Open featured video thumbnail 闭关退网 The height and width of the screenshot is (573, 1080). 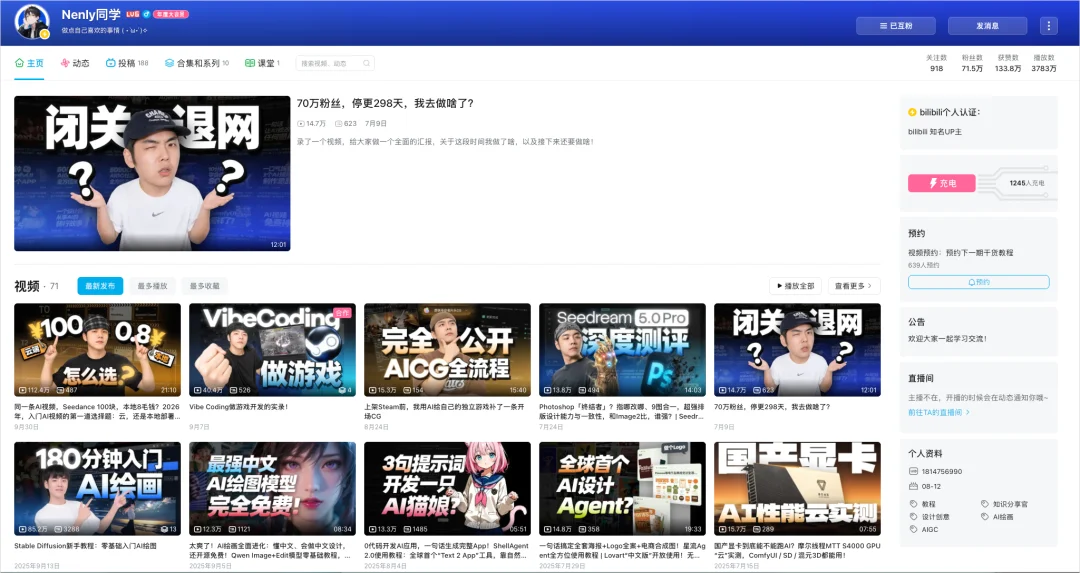coord(152,174)
